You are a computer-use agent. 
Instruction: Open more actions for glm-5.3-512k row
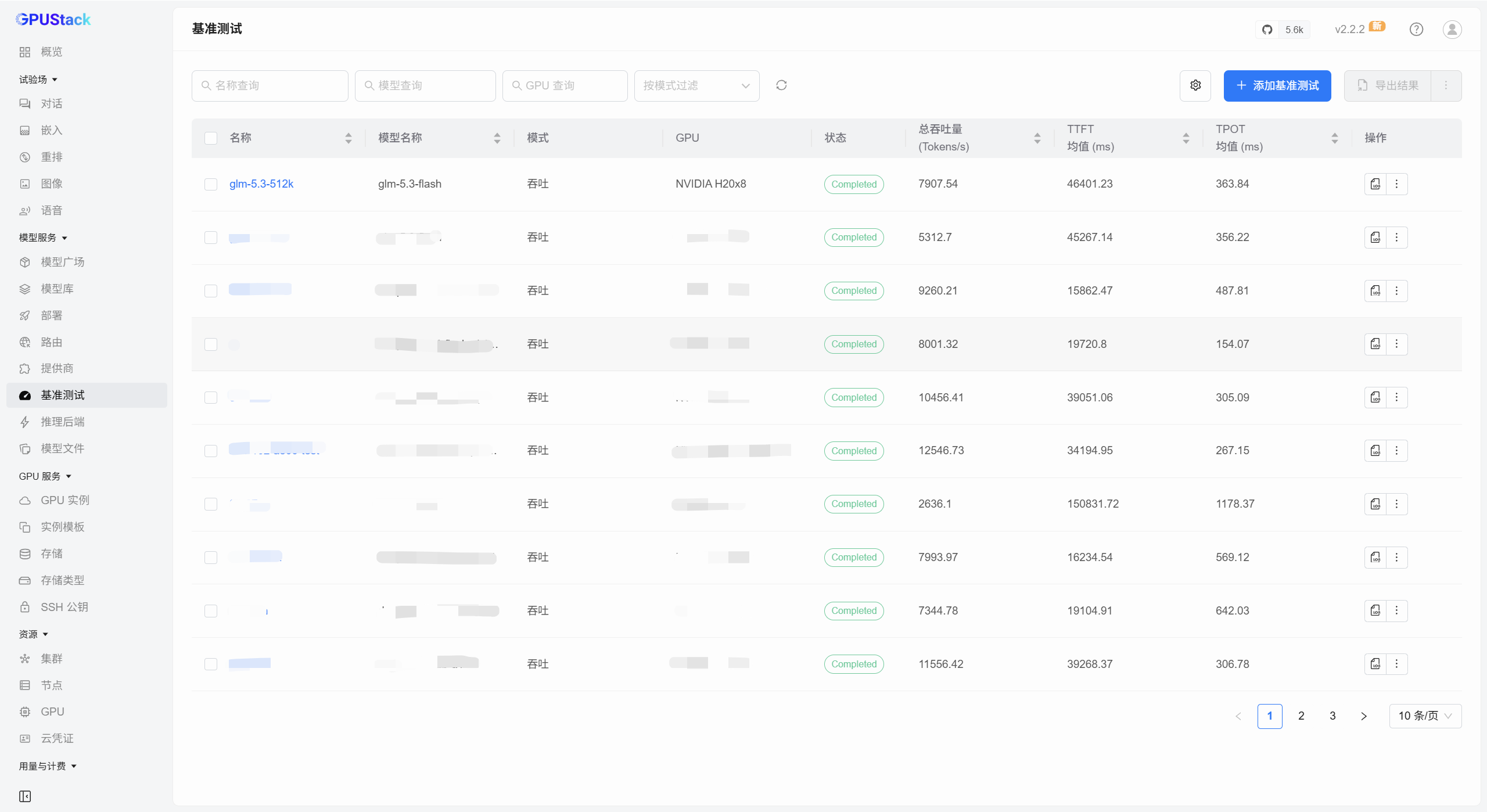1396,184
